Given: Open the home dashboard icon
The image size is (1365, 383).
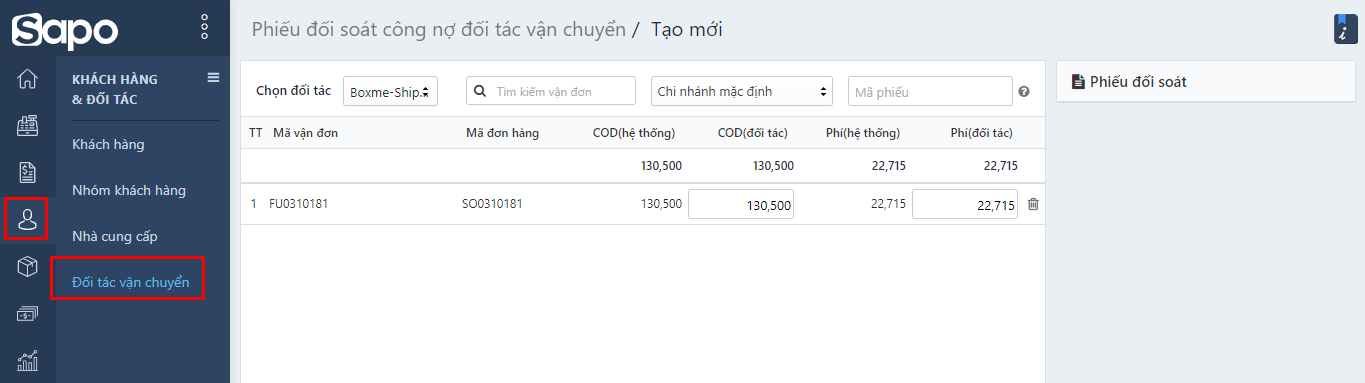Looking at the screenshot, I should coord(28,78).
